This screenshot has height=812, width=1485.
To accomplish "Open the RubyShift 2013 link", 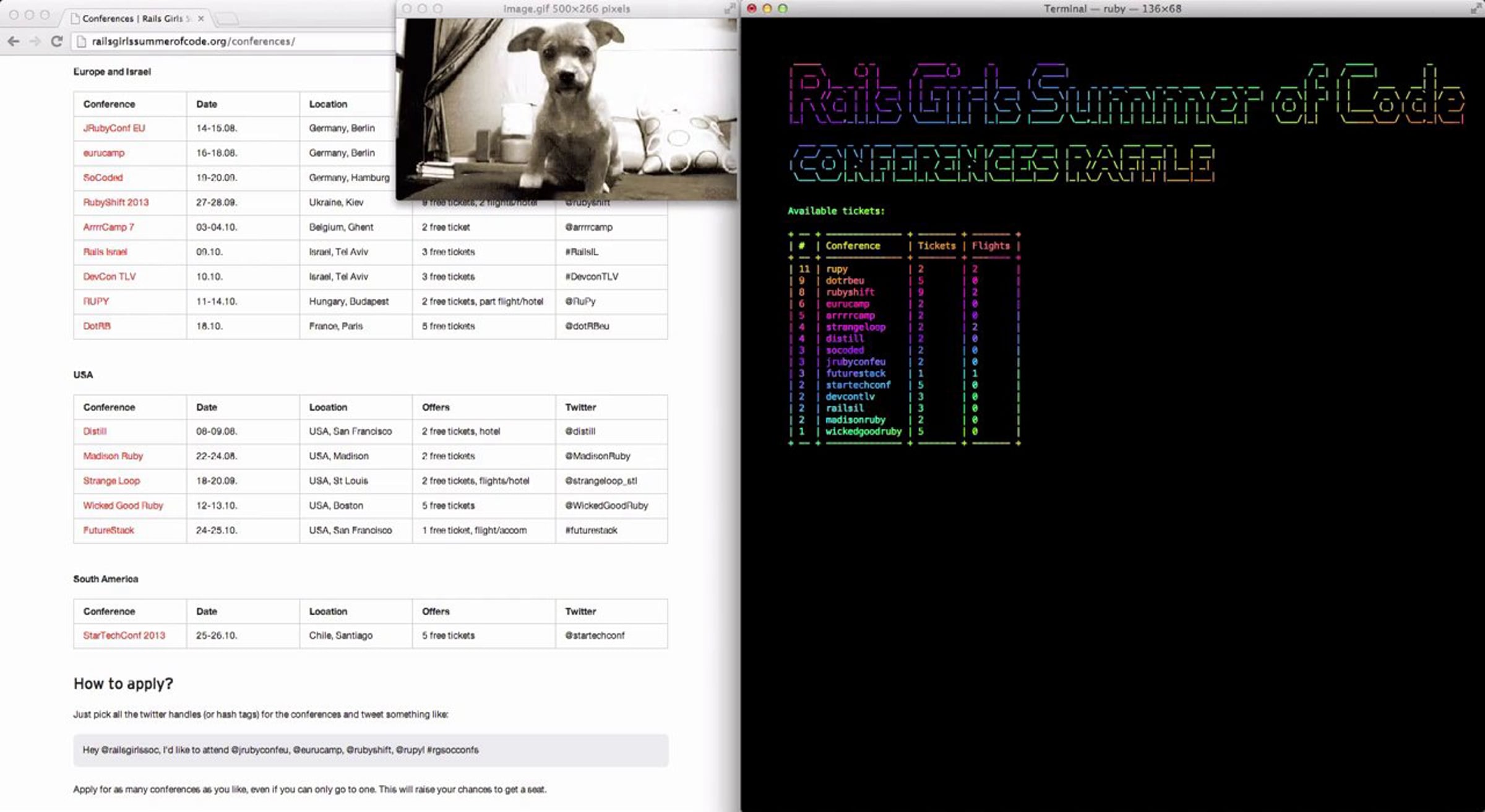I will pyautogui.click(x=116, y=202).
